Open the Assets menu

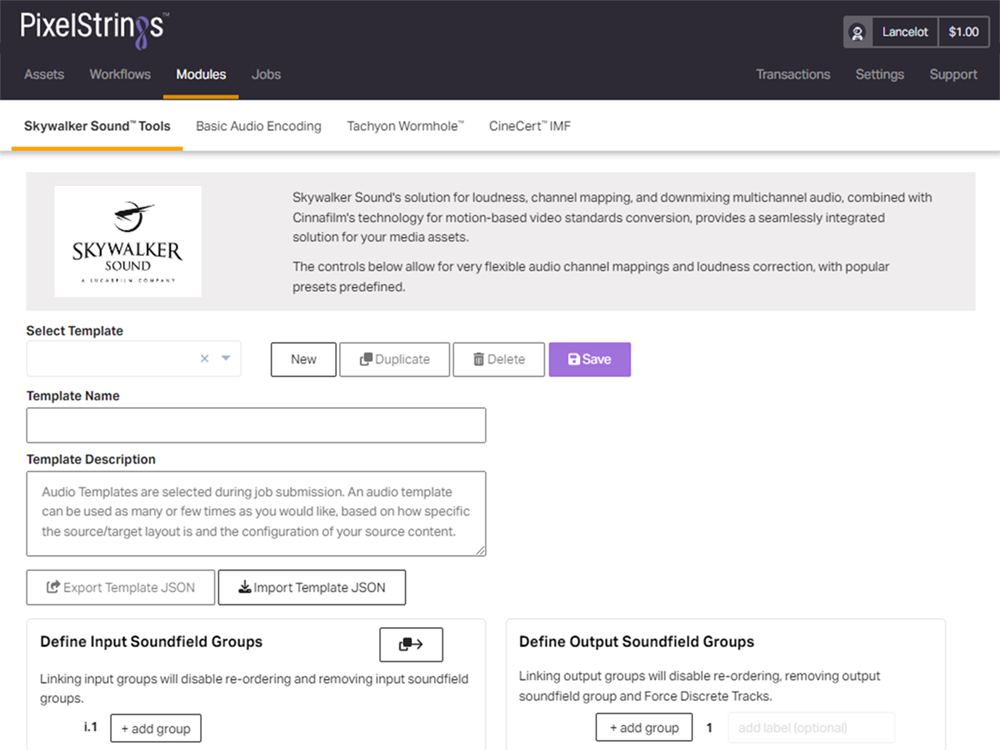click(44, 75)
